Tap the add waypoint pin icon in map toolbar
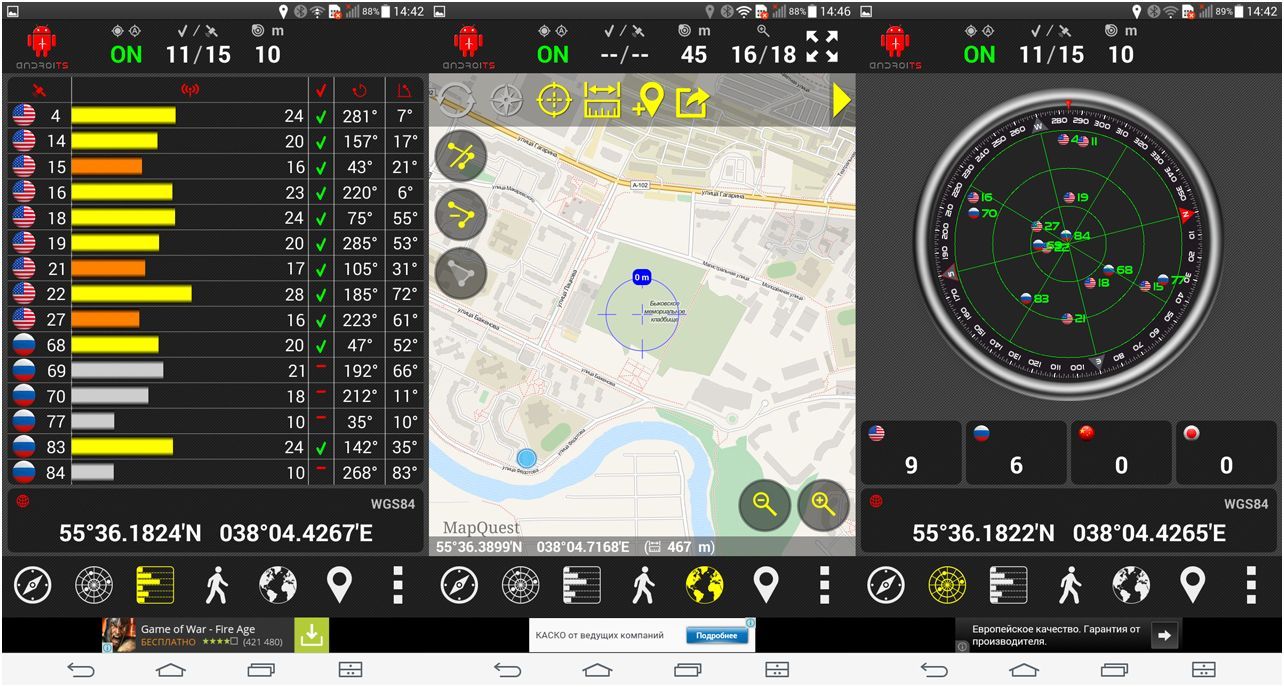 click(x=648, y=100)
